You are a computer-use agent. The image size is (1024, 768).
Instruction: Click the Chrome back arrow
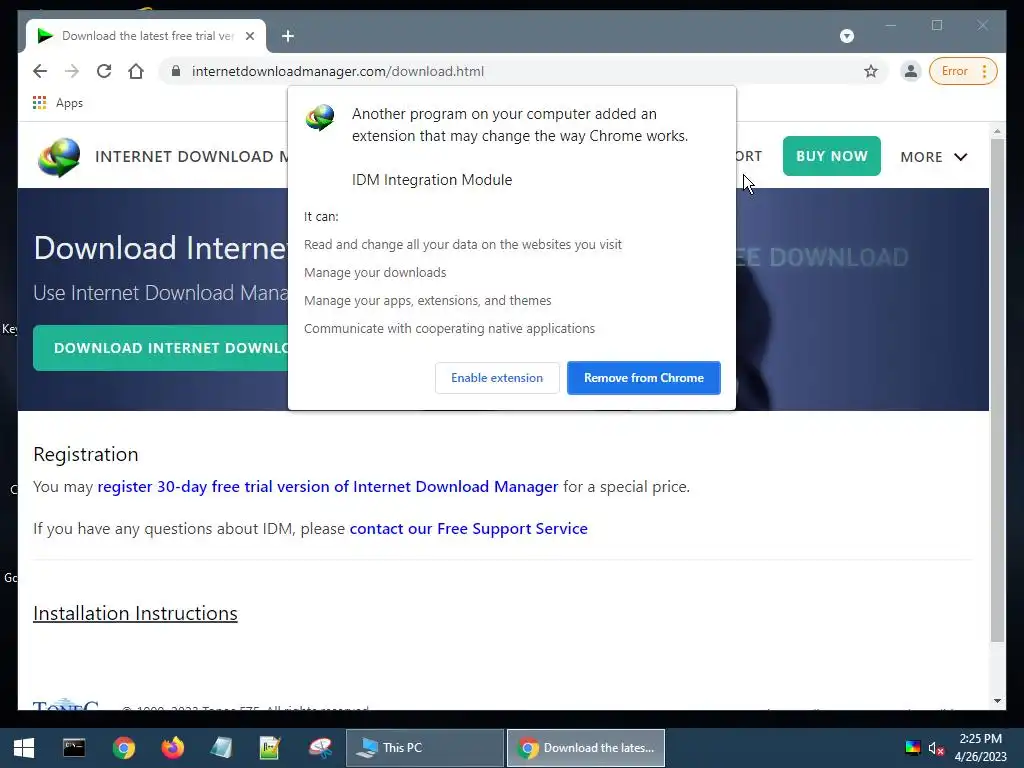click(40, 71)
